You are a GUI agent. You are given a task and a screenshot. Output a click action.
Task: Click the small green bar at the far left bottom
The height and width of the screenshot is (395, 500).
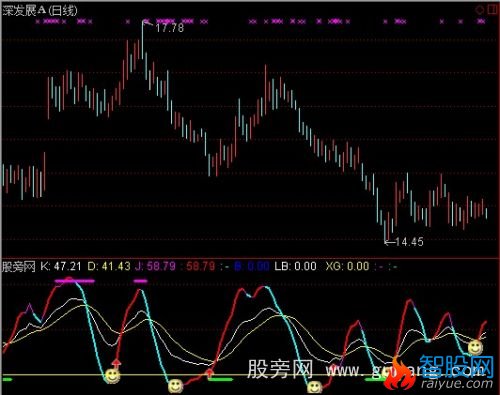7,379
